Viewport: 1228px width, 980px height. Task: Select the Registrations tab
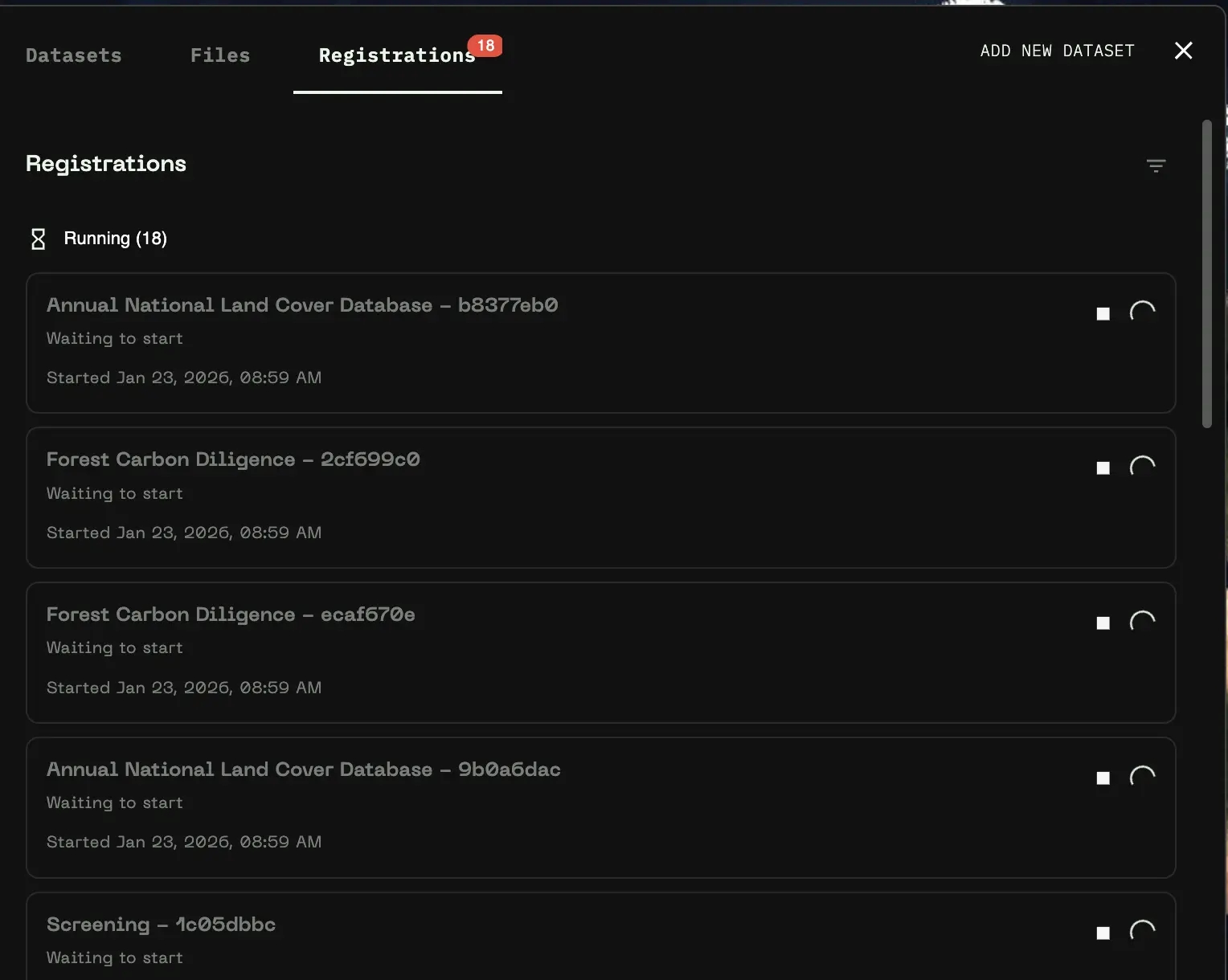tap(397, 55)
